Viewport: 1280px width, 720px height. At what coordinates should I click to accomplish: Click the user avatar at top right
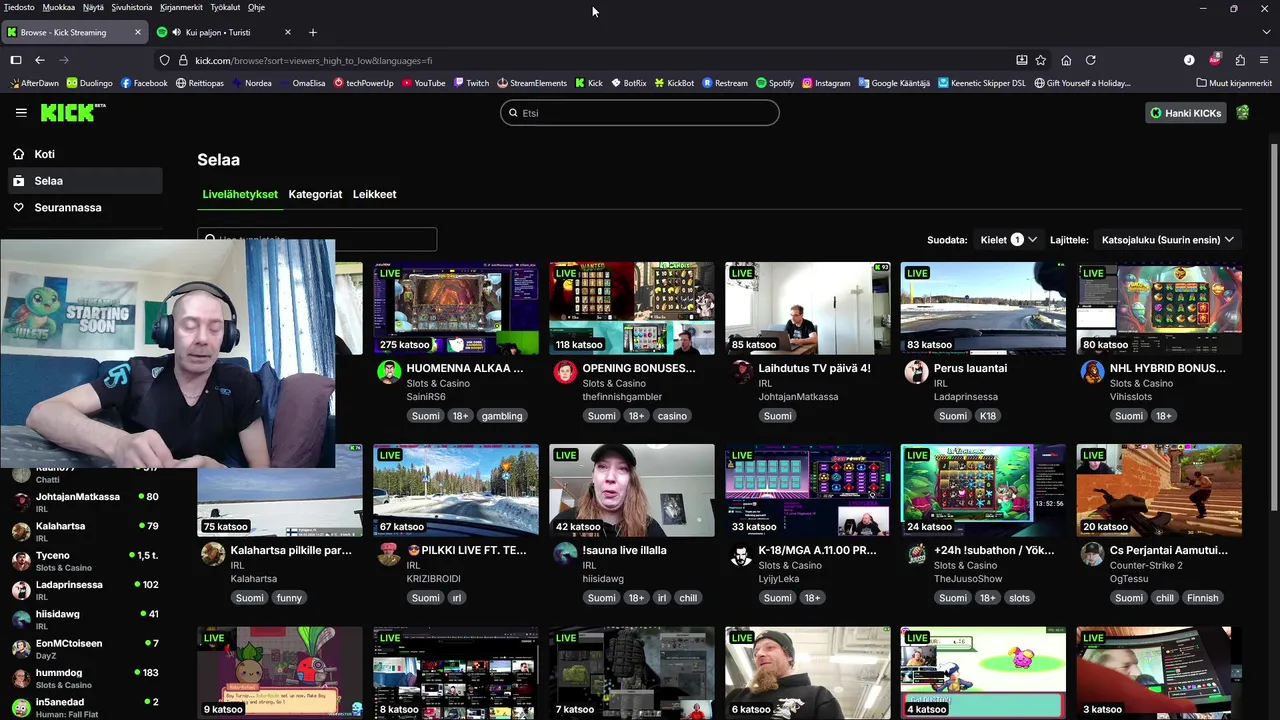[x=1243, y=113]
